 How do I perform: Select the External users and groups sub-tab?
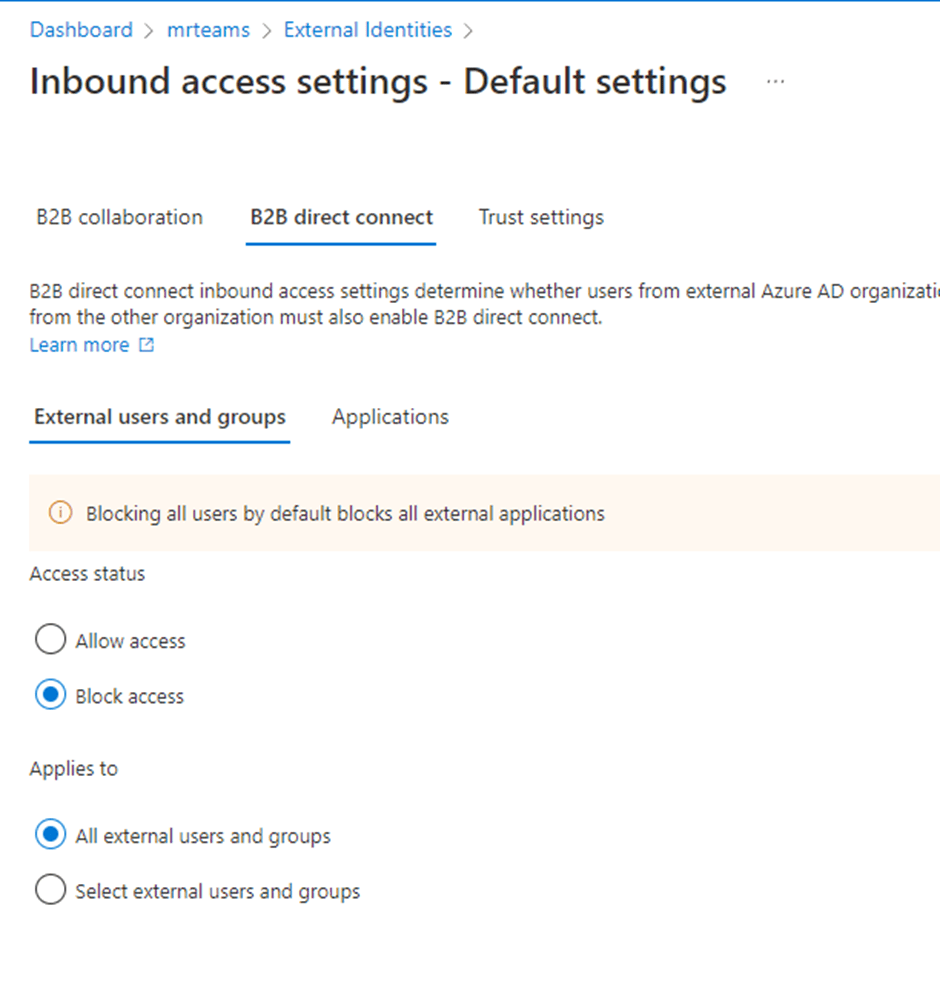click(x=160, y=417)
